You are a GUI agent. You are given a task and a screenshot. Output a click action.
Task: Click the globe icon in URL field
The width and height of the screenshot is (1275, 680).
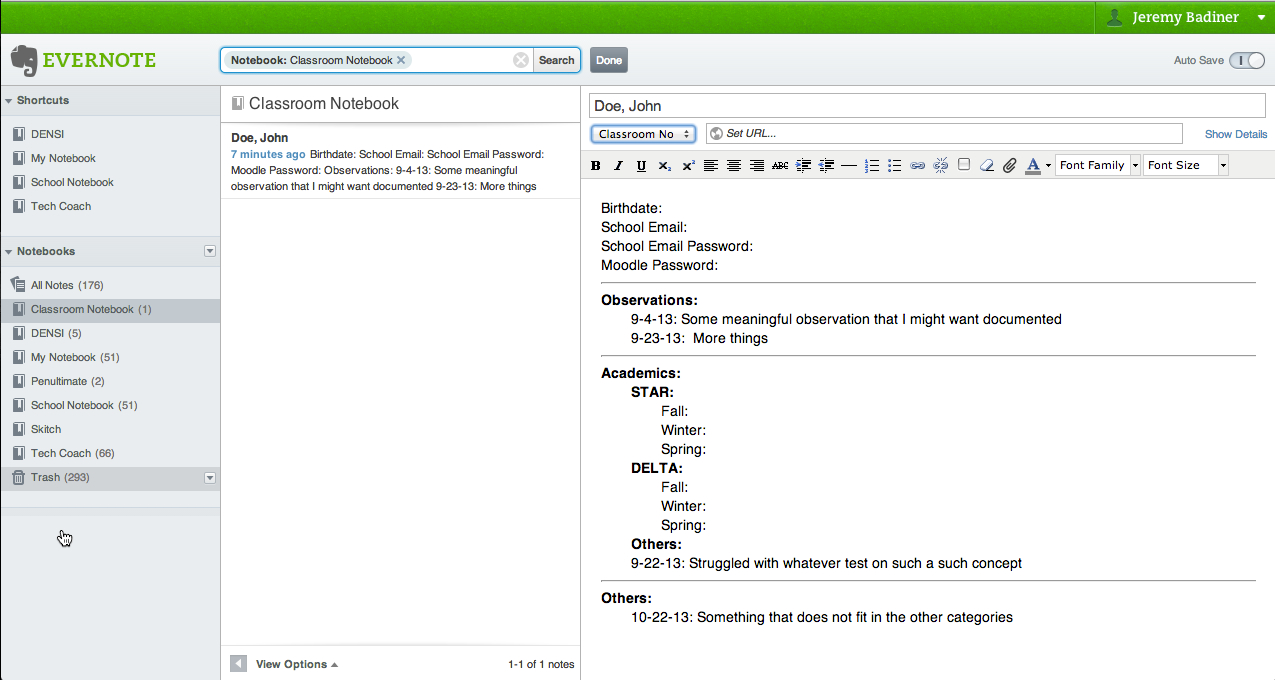coord(715,133)
